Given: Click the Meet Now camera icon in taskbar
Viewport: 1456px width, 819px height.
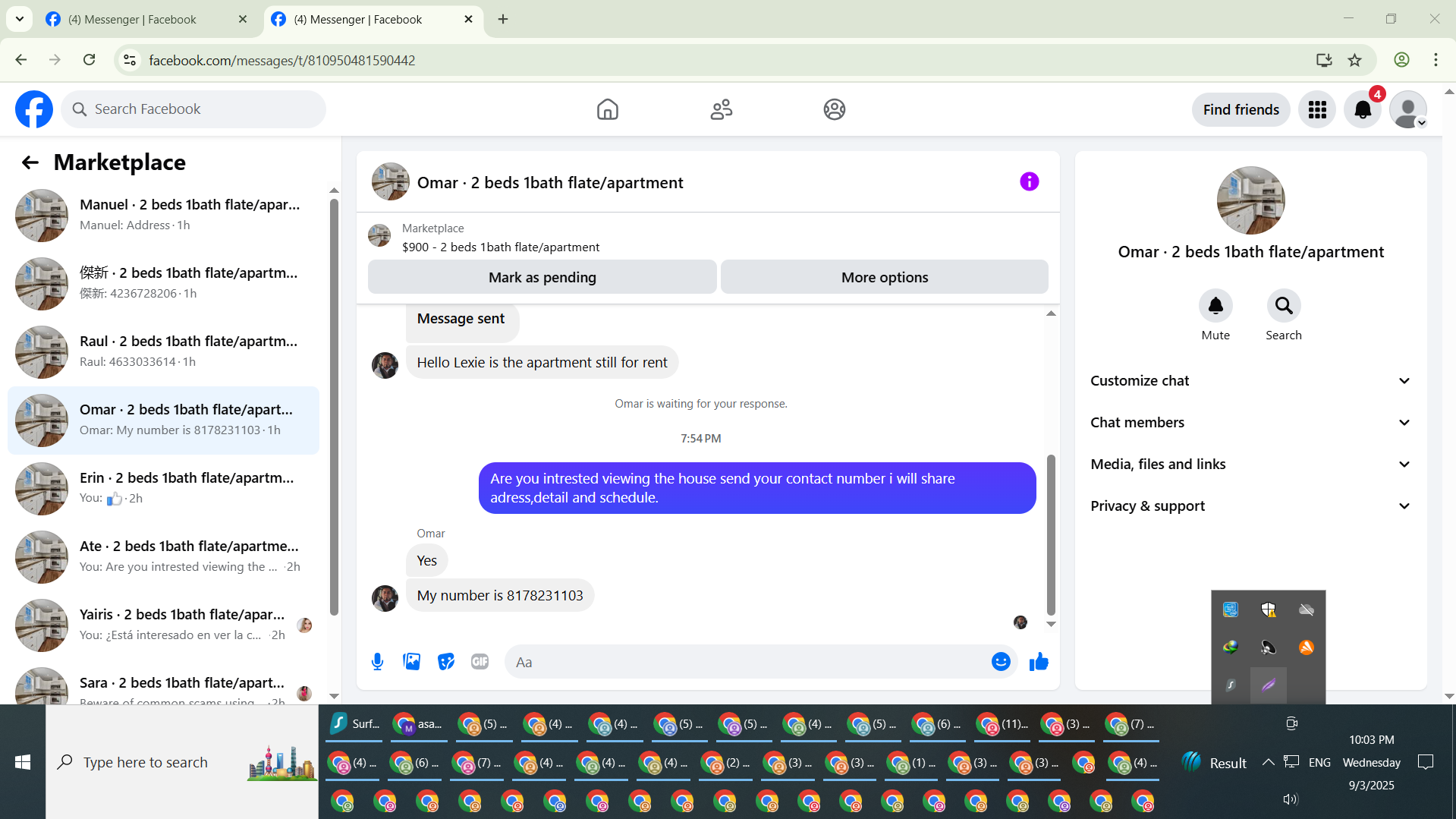Looking at the screenshot, I should coord(1291,723).
